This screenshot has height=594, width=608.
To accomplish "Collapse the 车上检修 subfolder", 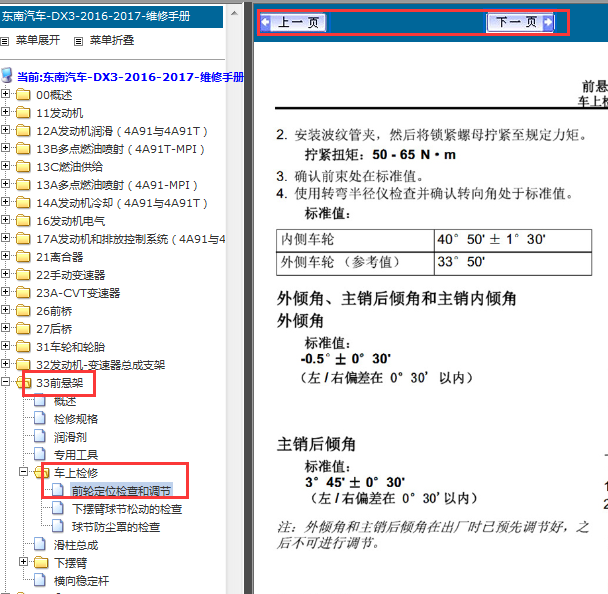I will [x=24, y=472].
